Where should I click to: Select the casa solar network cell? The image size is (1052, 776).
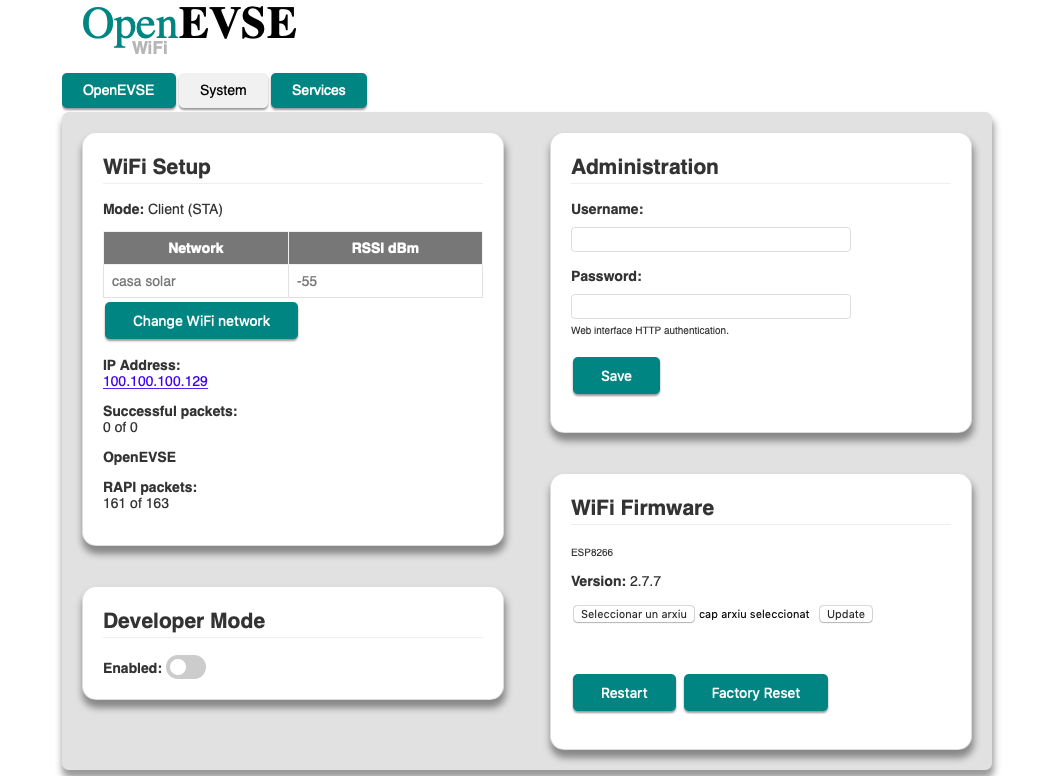(196, 281)
